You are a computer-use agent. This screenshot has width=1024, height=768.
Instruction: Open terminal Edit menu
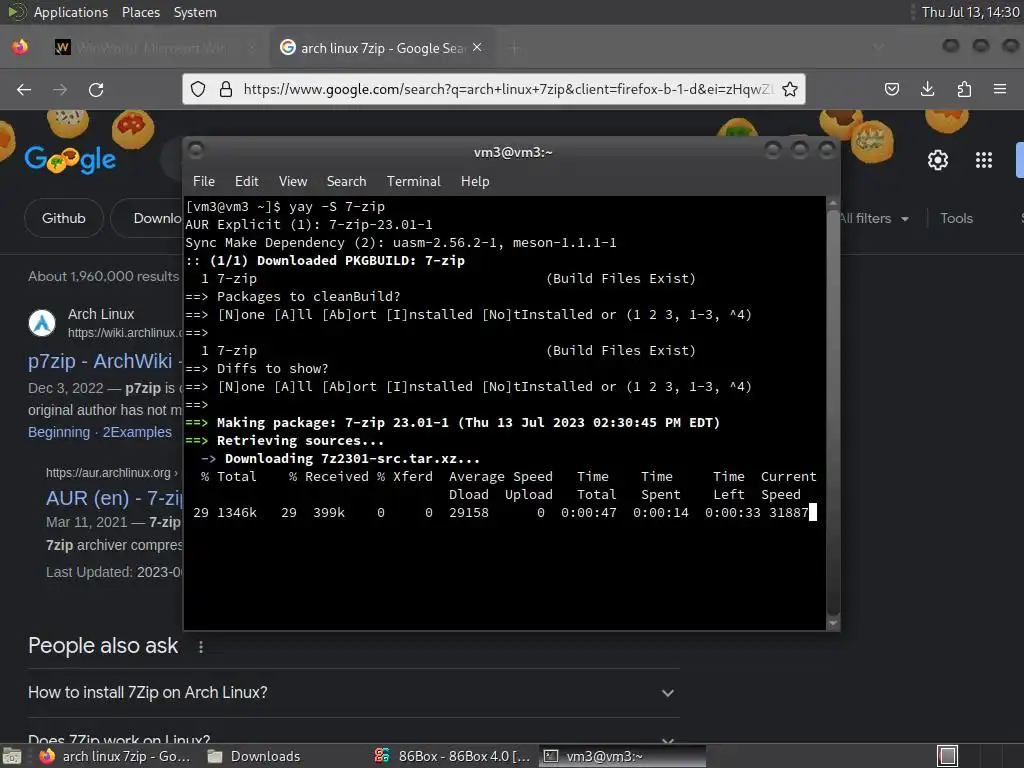click(x=246, y=181)
